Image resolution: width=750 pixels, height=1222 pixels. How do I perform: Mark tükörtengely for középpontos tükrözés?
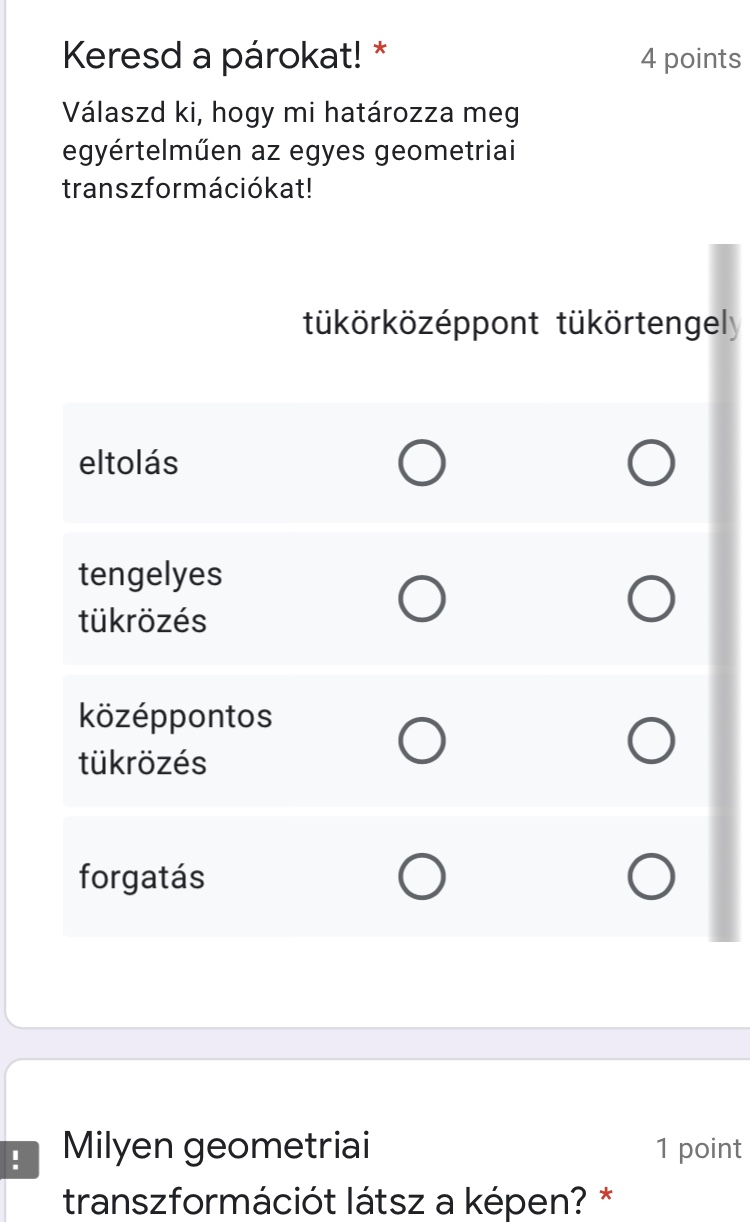tap(652, 740)
